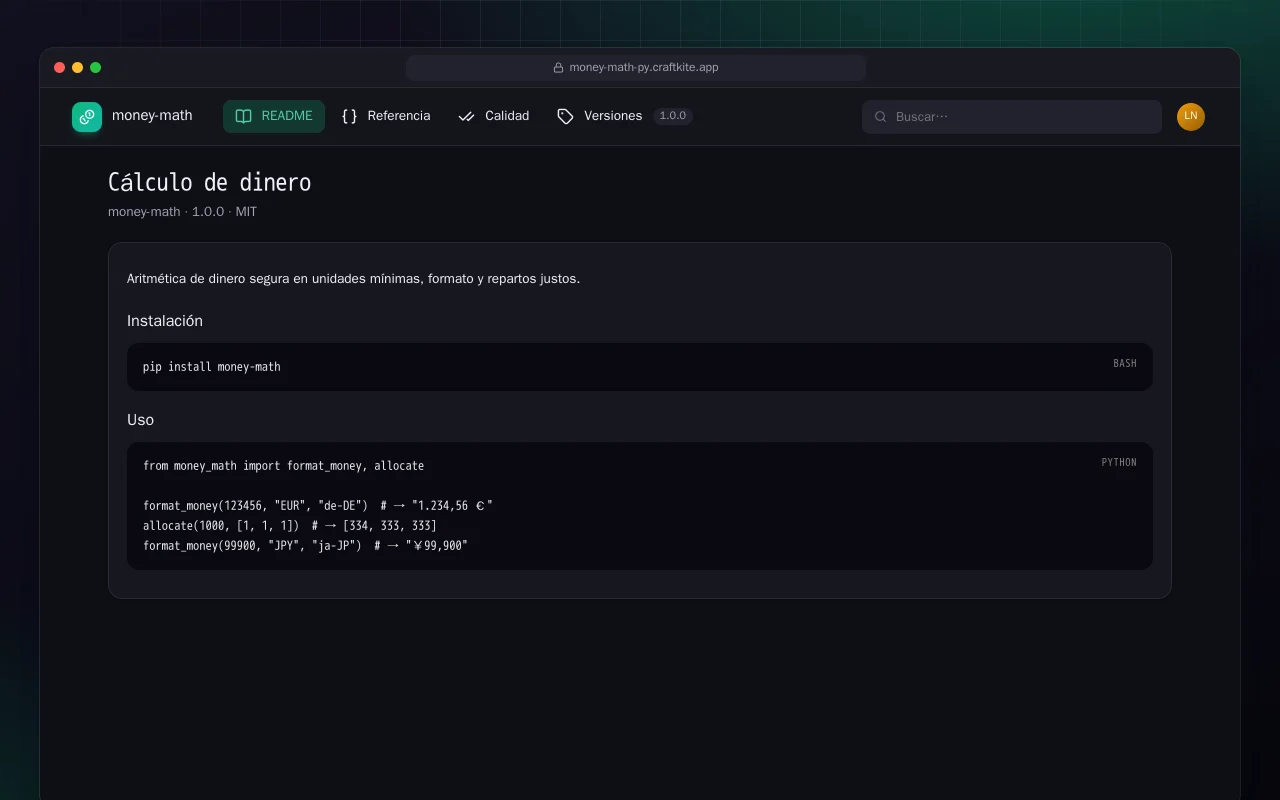
Task: Click the double-check Calidad icon
Action: [466, 116]
